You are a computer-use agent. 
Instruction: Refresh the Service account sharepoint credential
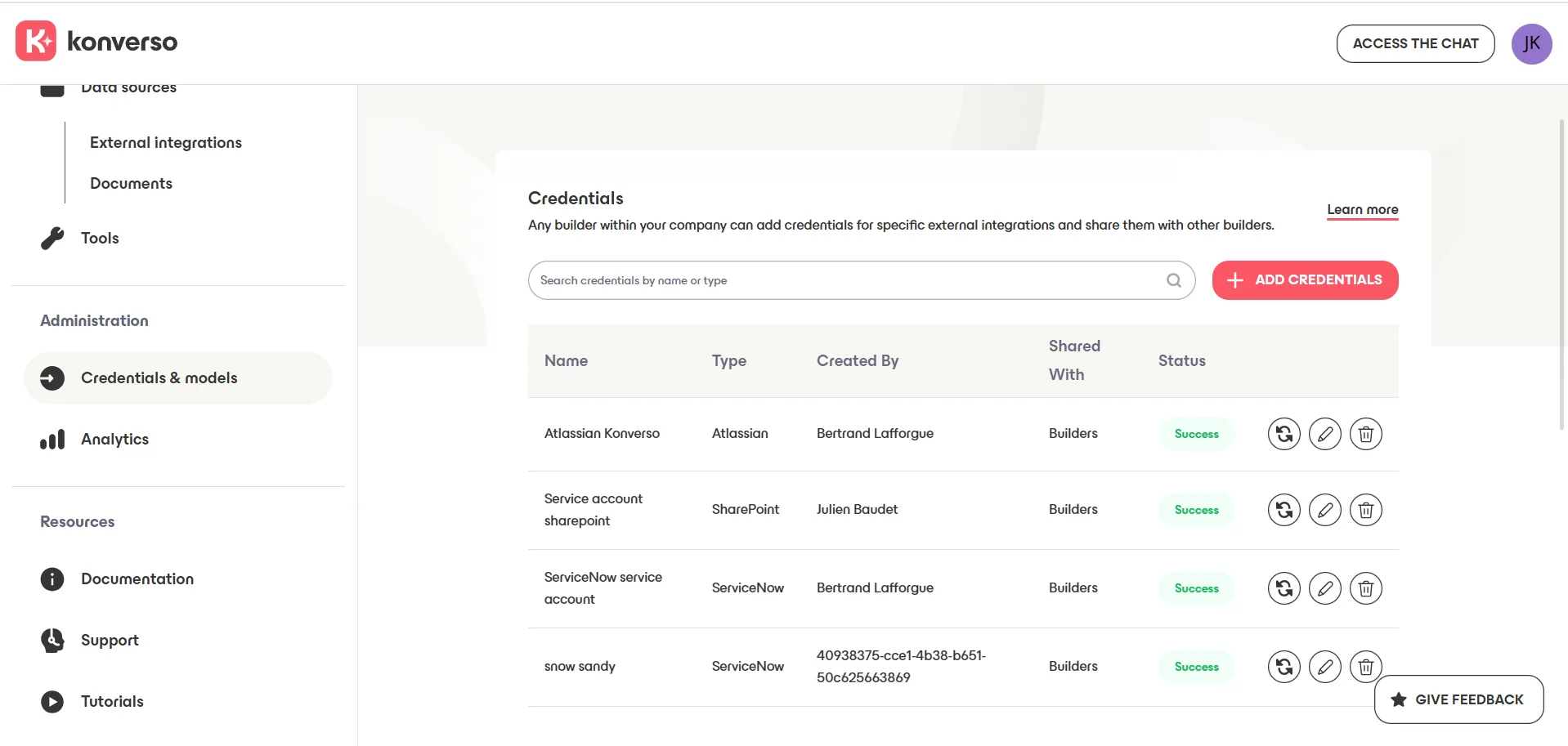(1284, 510)
